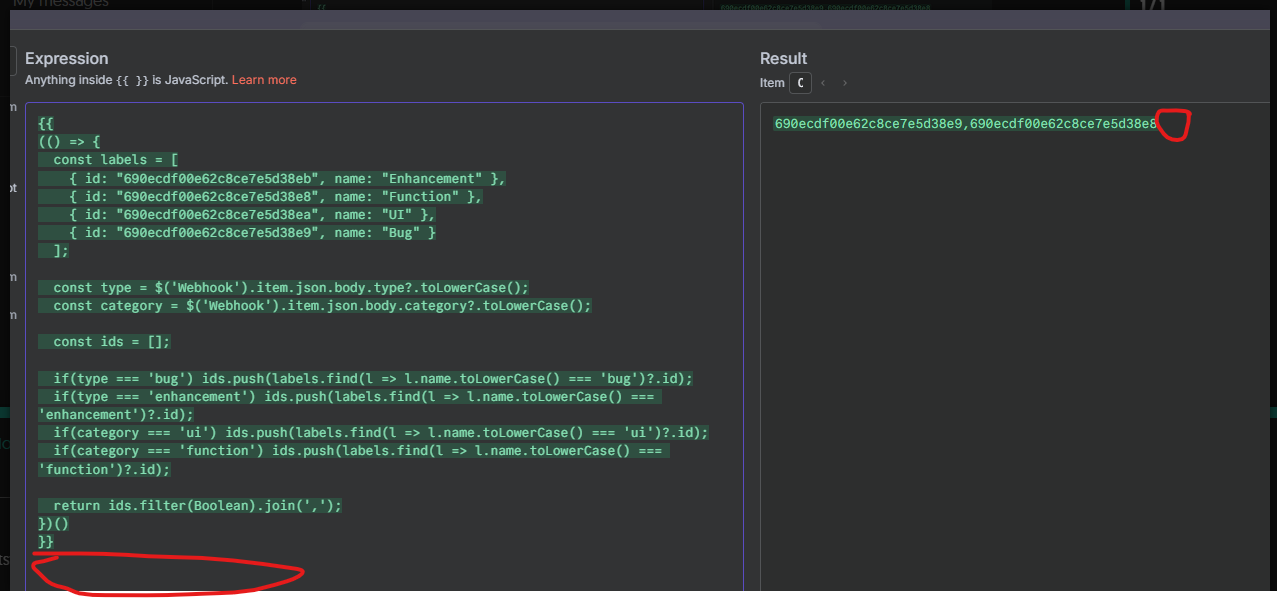Click the "const ids = [];" line
The width and height of the screenshot is (1277, 598).
pos(112,341)
